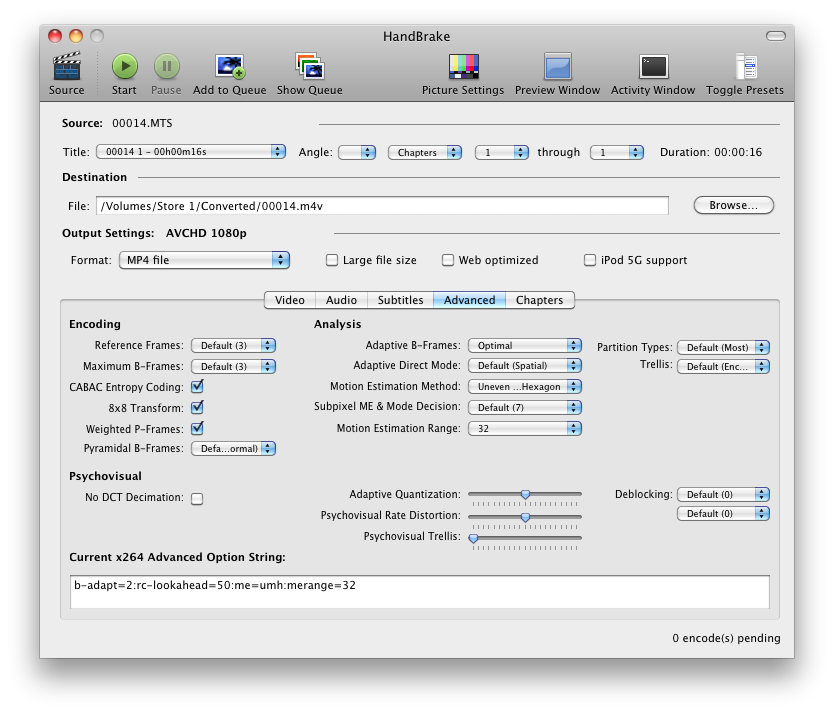Add the job via Add to Queue
The width and height of the screenshot is (834, 713).
(229, 67)
